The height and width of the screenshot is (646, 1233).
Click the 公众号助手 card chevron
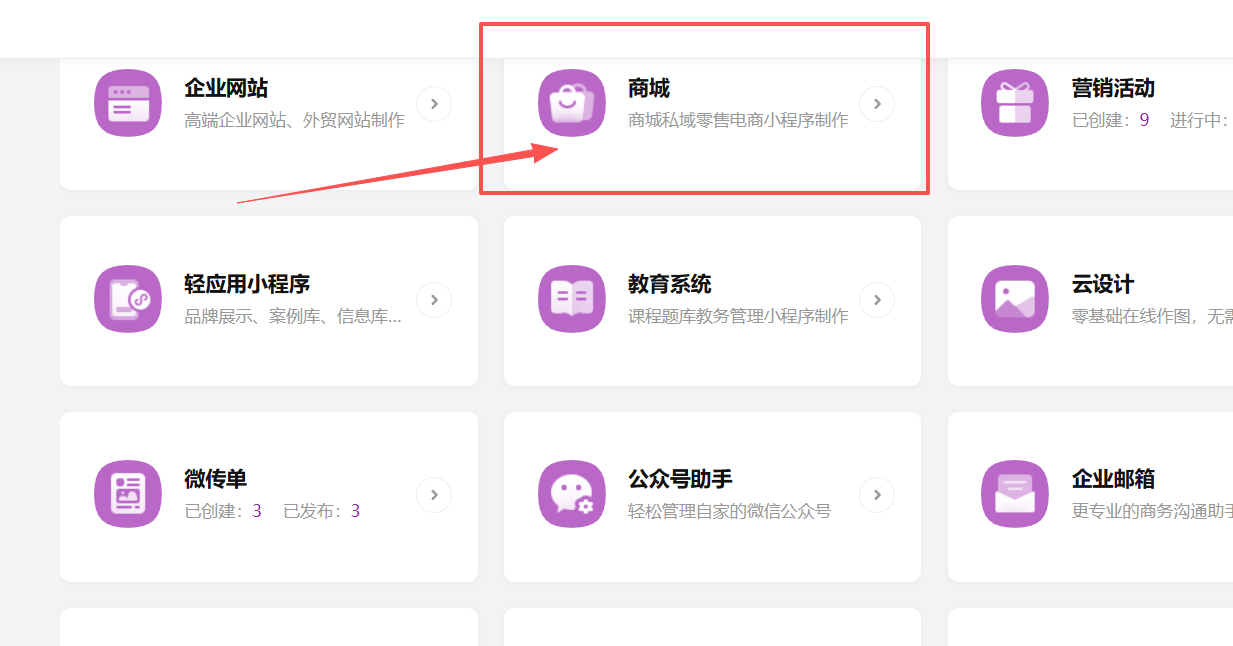pyautogui.click(x=877, y=494)
